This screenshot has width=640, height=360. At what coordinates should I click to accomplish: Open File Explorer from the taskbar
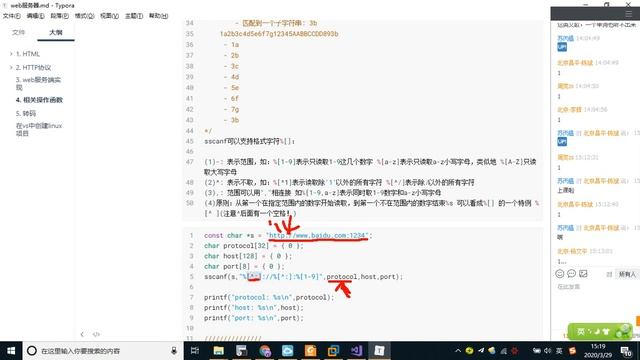218,351
